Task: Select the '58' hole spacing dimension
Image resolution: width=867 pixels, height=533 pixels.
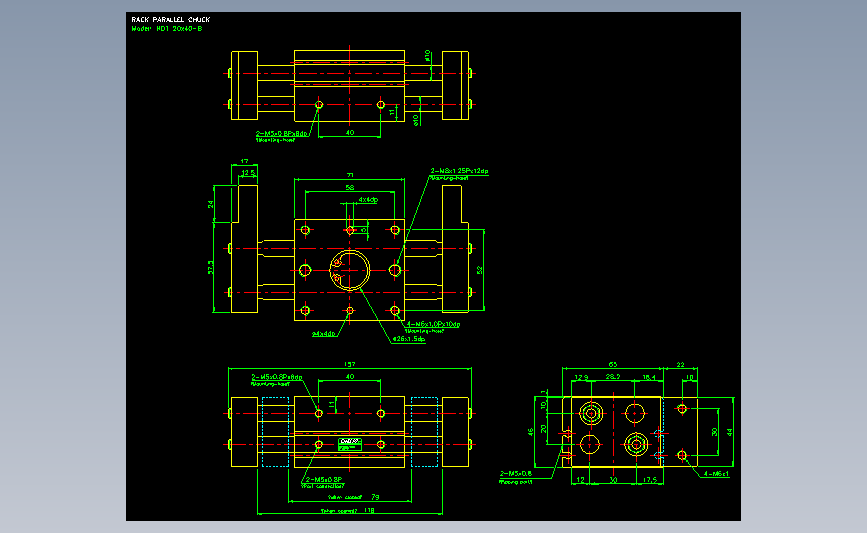Action: point(349,187)
